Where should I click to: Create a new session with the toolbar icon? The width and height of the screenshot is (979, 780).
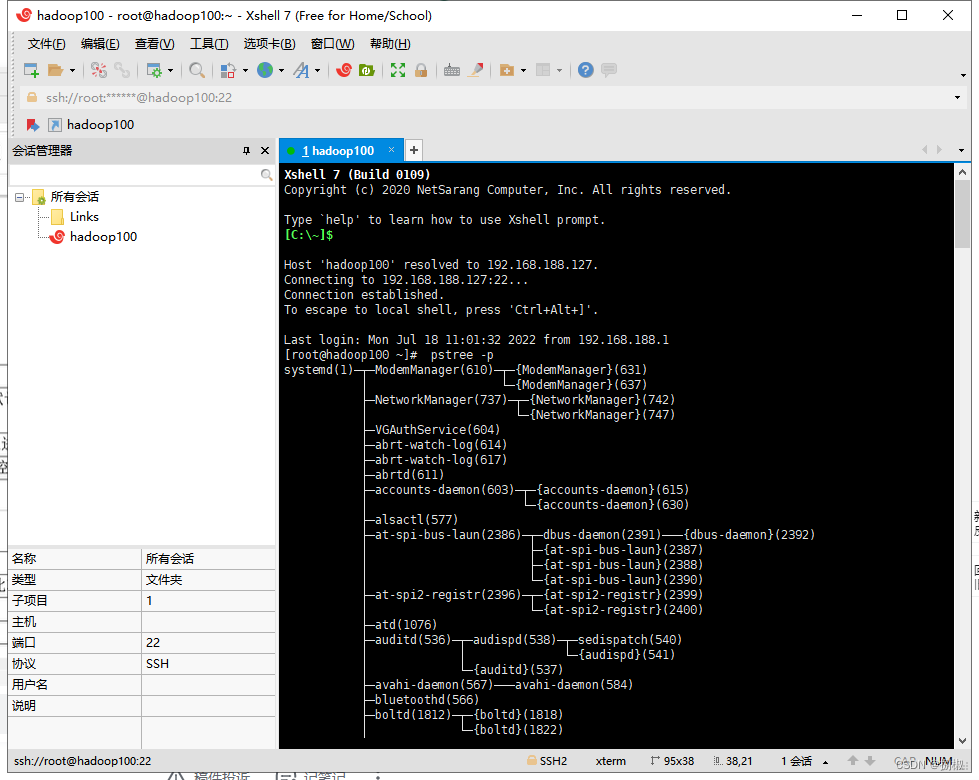31,70
